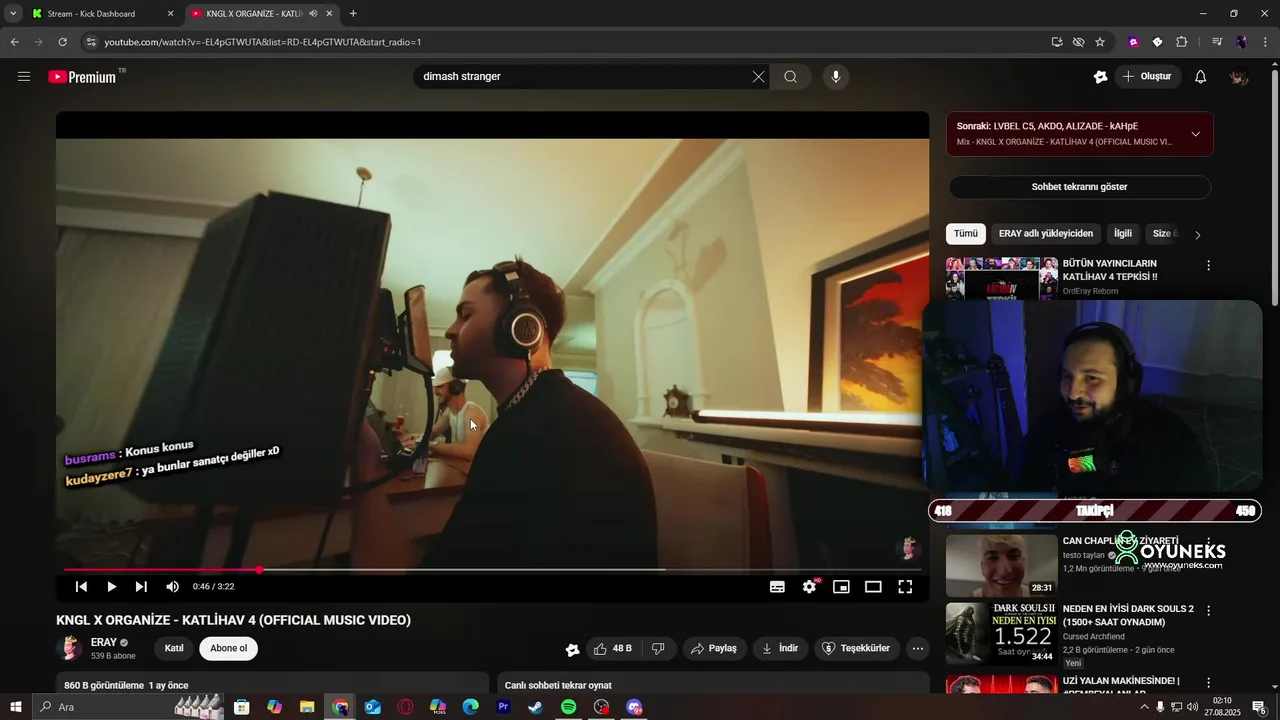Viewport: 1280px width, 720px height.
Task: Click the star icon left of like button
Action: click(572, 649)
